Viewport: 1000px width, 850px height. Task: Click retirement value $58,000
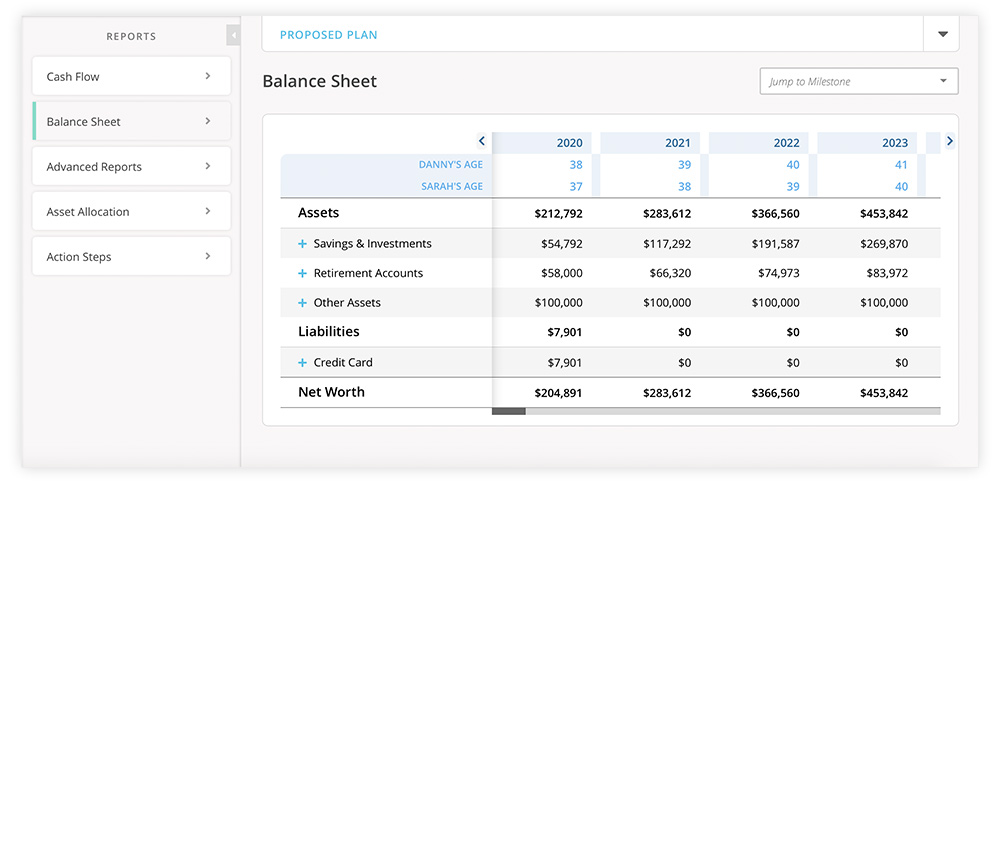(561, 273)
